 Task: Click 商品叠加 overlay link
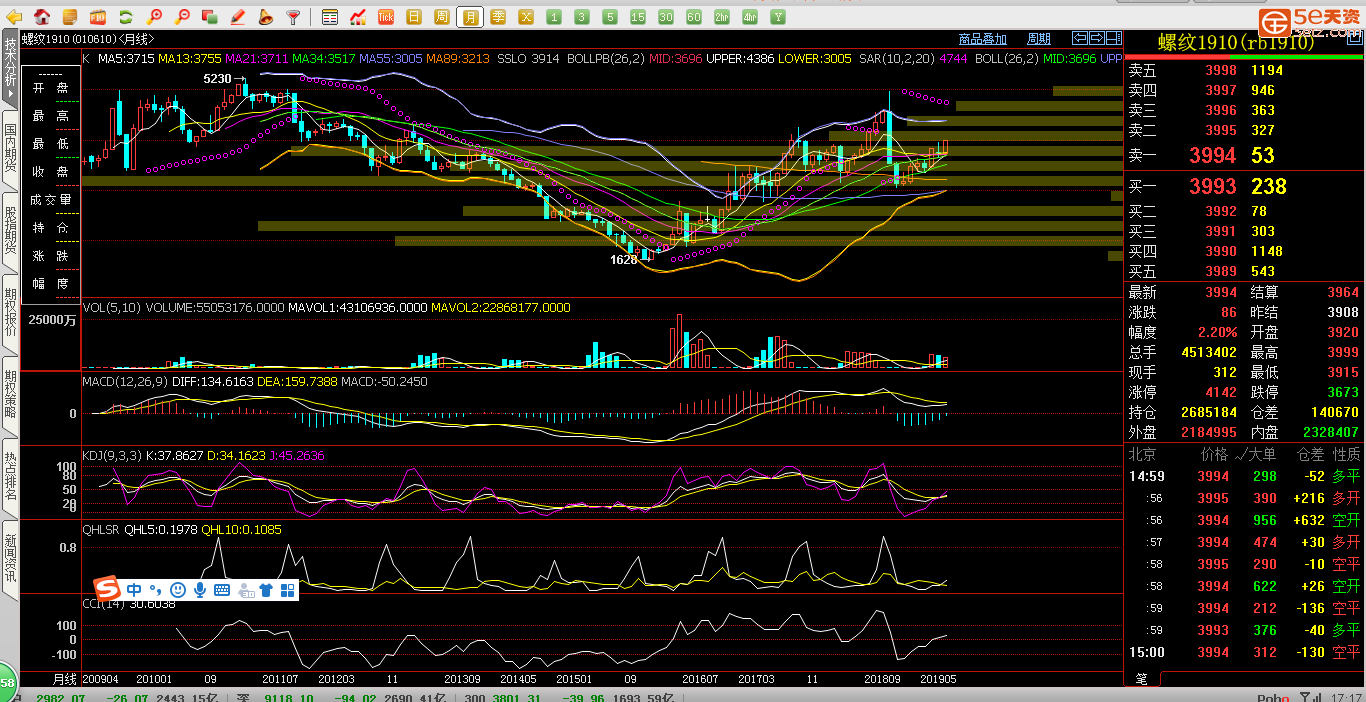coord(982,39)
